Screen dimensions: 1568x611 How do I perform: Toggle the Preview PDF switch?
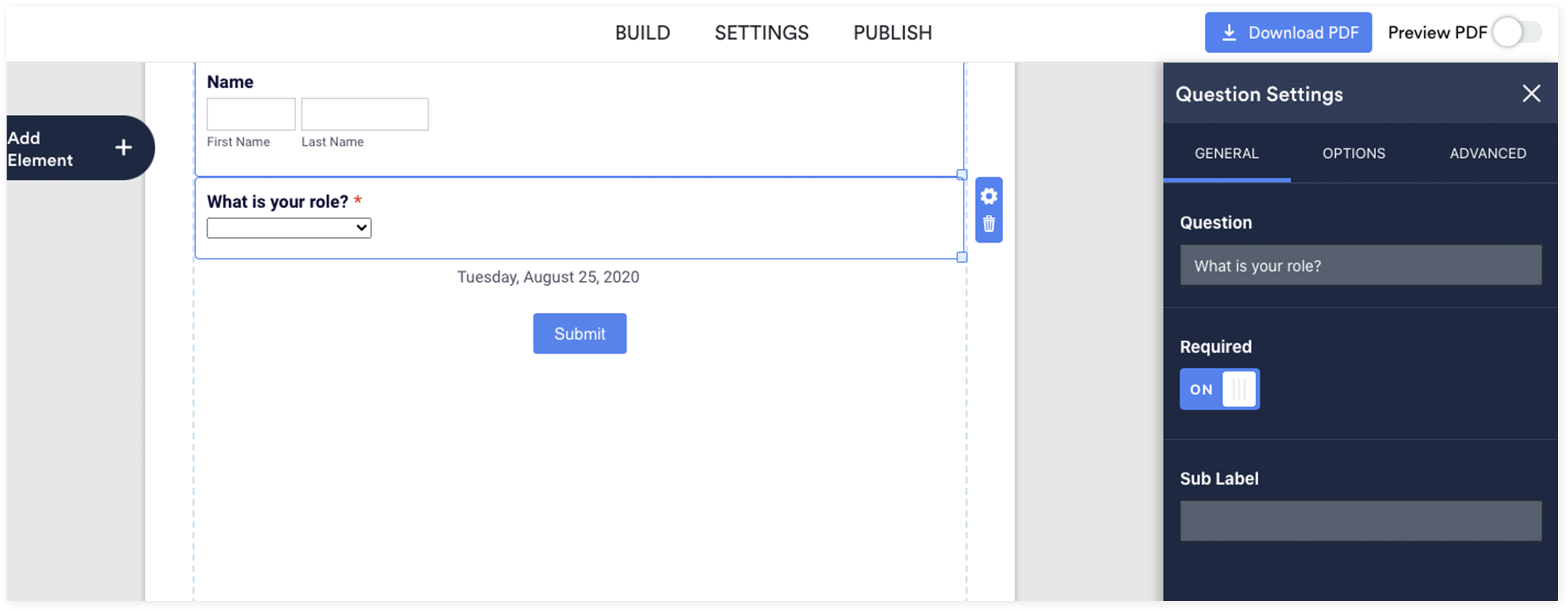tap(1517, 32)
